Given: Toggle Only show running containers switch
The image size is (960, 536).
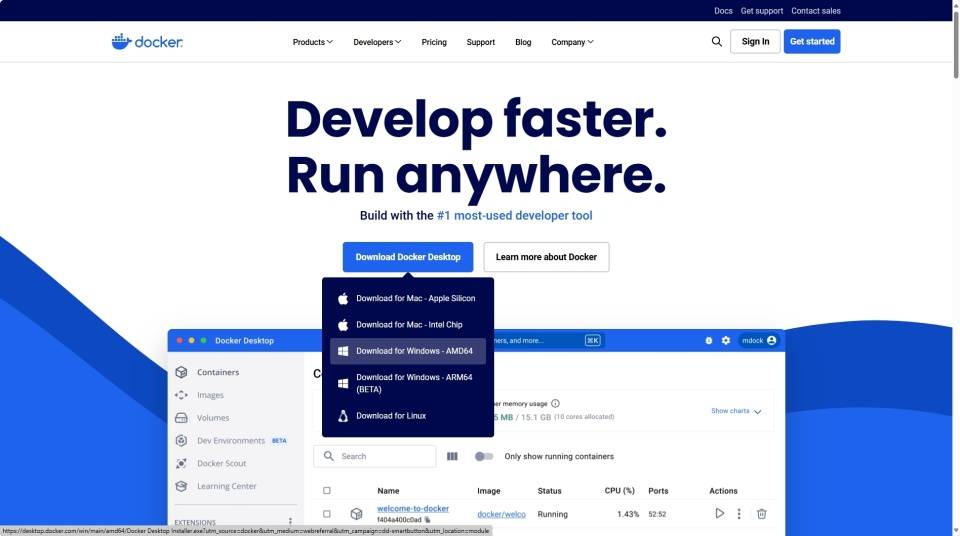Looking at the screenshot, I should click(484, 457).
